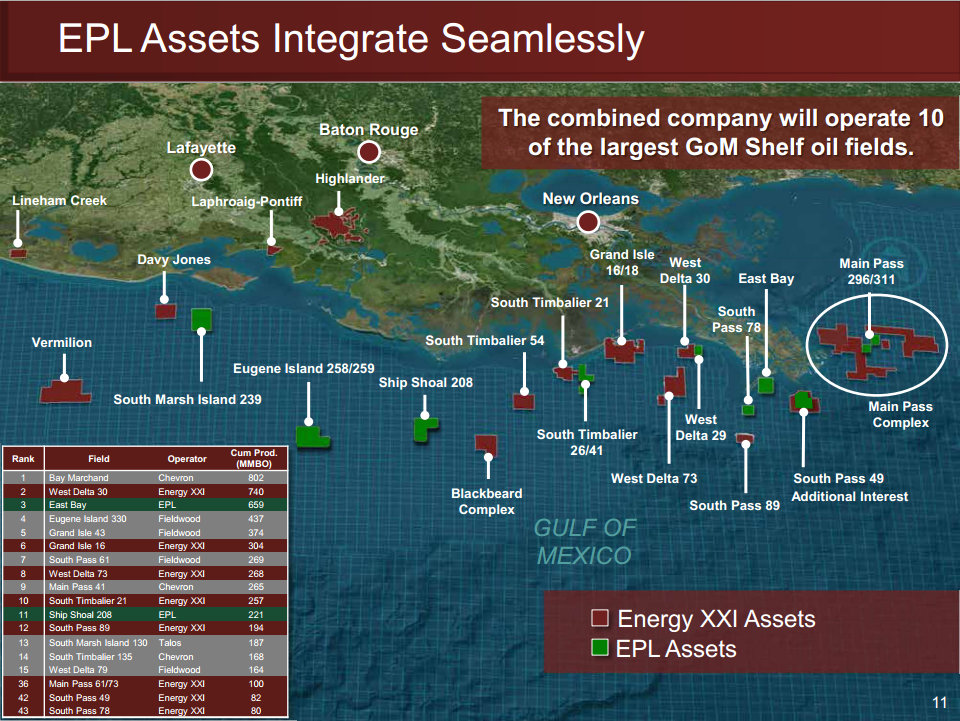
Task: Click the red Vermilion asset block
Action: tap(65, 390)
